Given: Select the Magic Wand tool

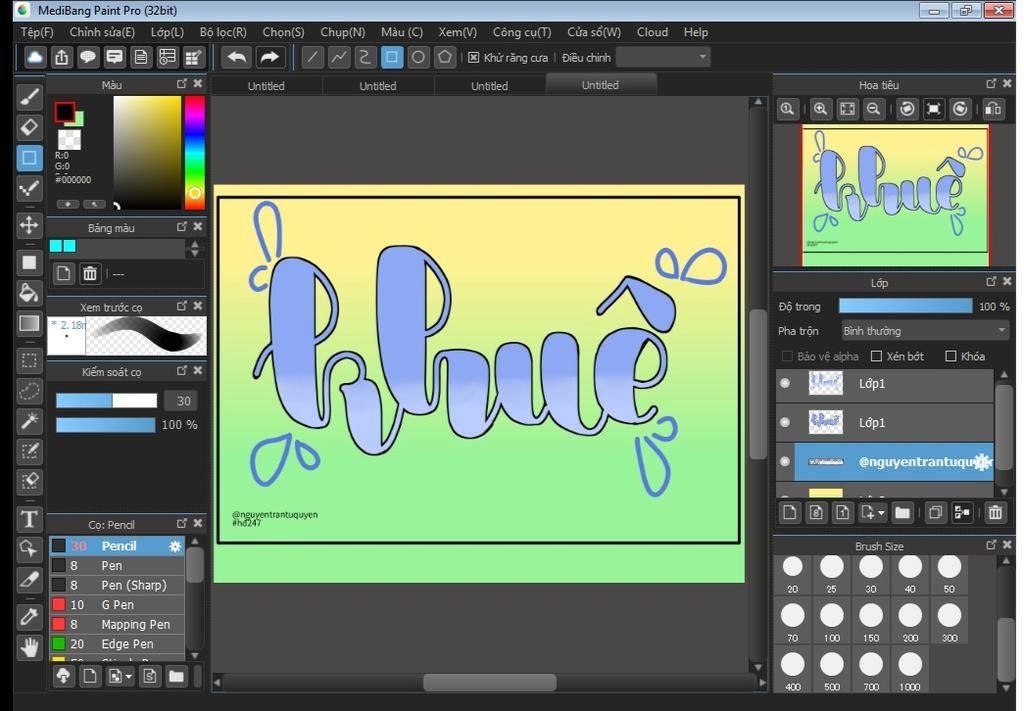Looking at the screenshot, I should click(29, 421).
